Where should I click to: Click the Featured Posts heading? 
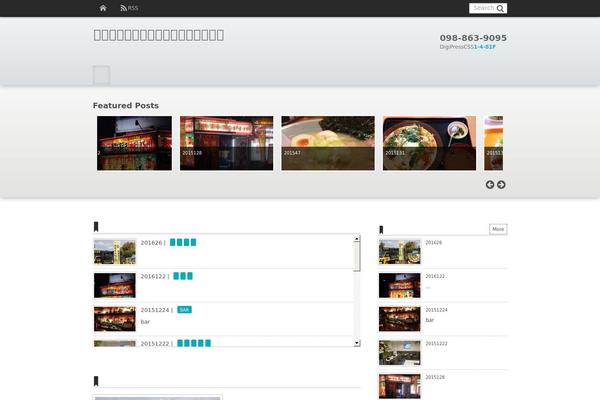click(x=126, y=105)
